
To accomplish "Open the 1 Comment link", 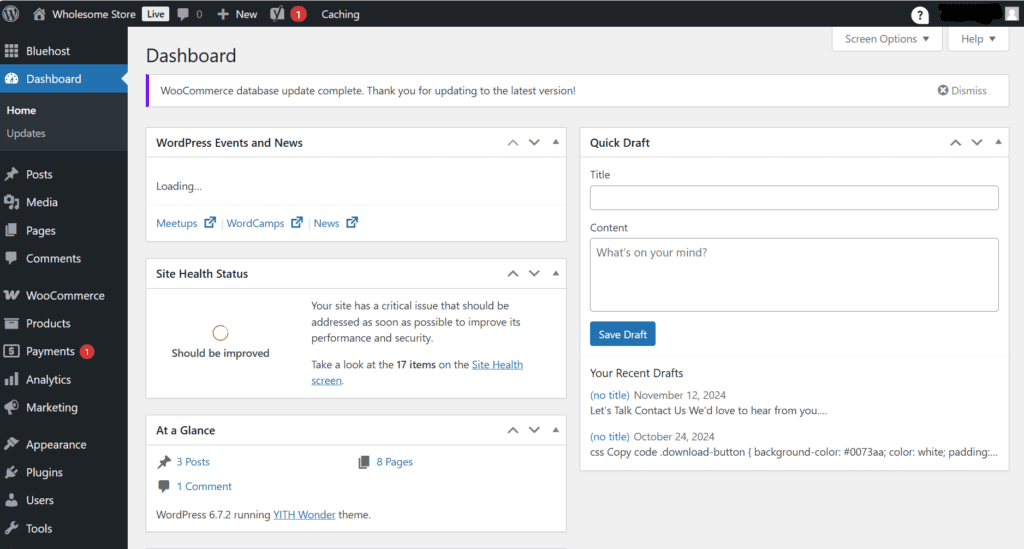I will 204,486.
